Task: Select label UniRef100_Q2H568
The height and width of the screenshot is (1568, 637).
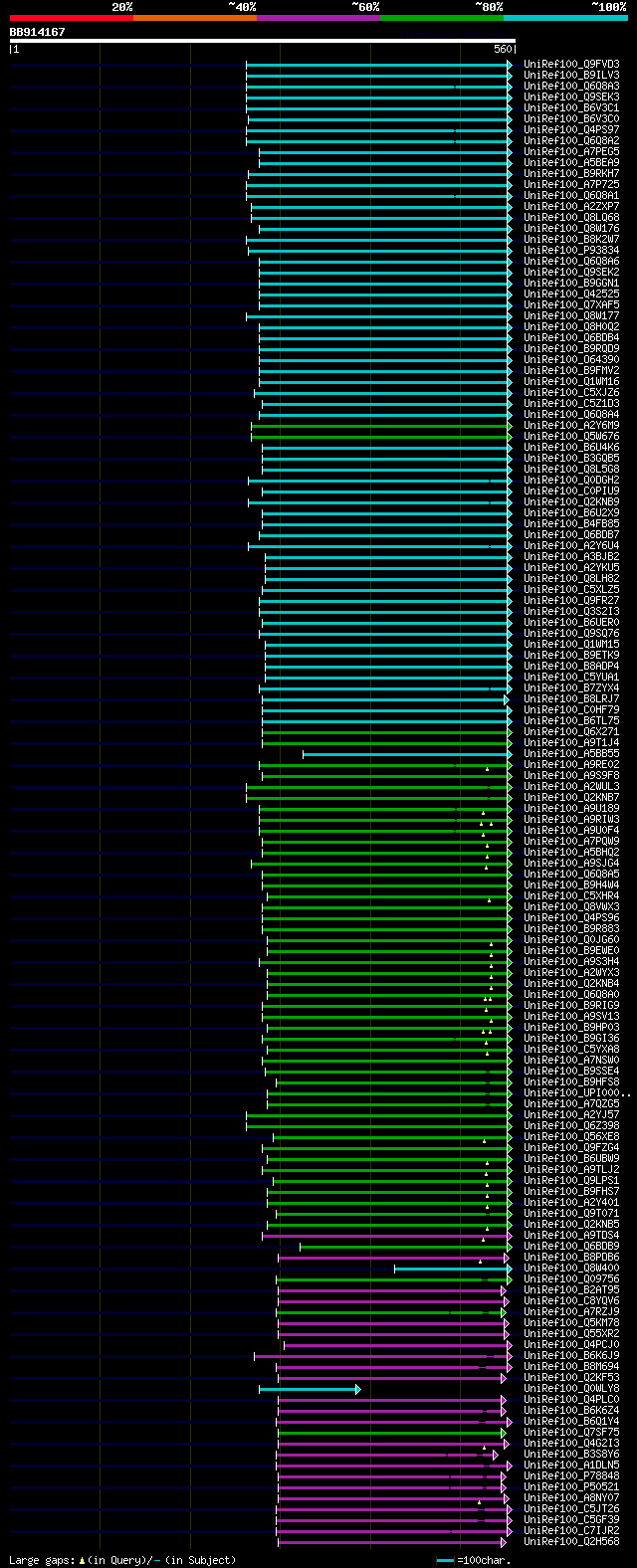Action: point(571,1542)
